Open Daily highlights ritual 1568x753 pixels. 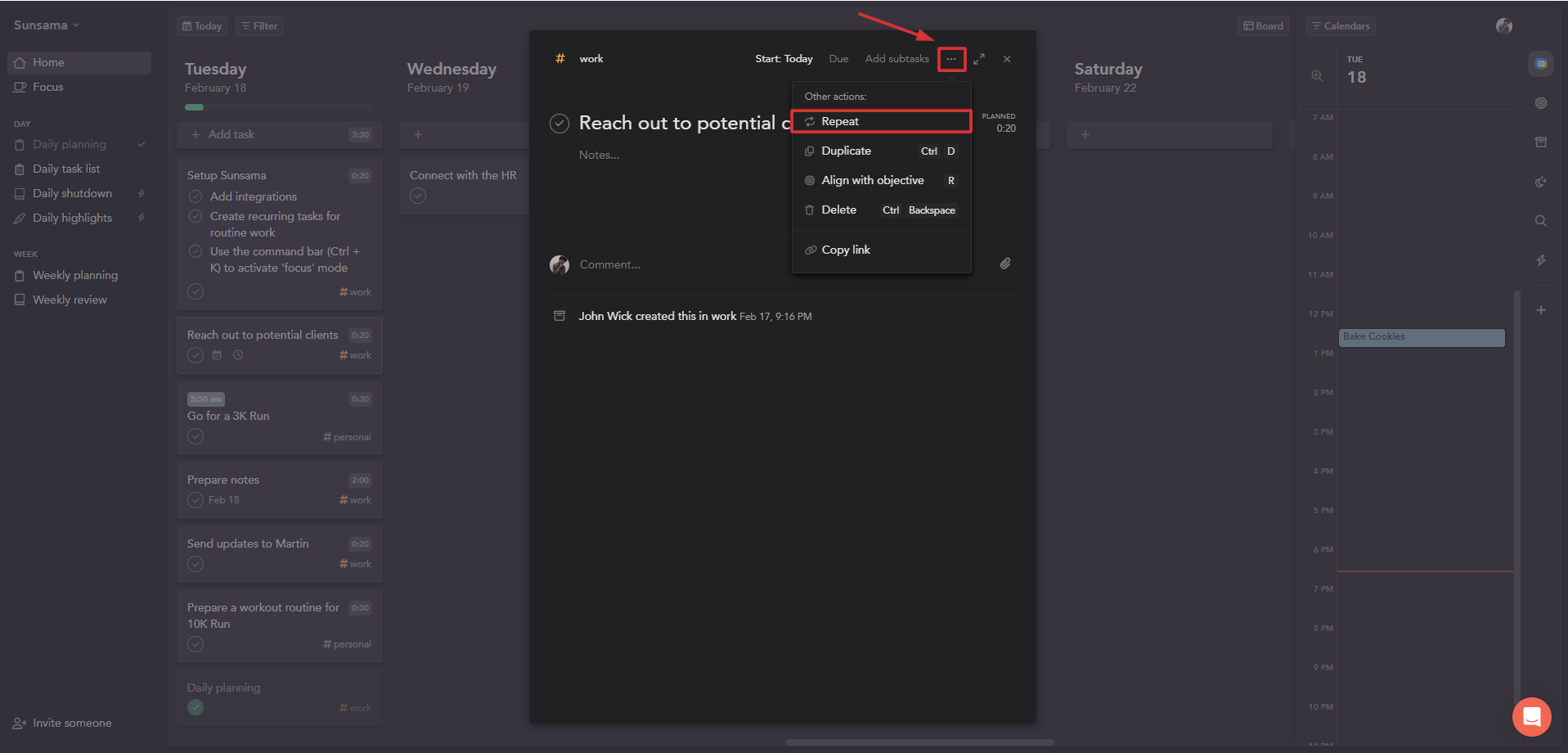pos(79,218)
